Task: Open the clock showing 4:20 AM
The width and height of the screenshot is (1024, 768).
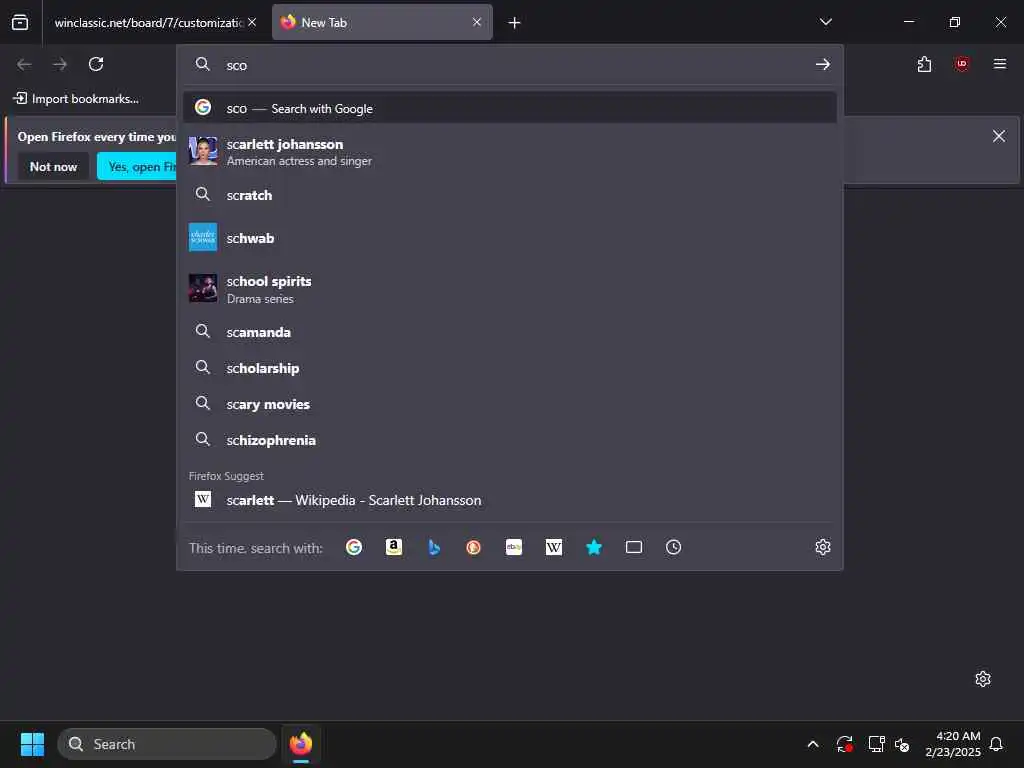Action: [x=953, y=744]
